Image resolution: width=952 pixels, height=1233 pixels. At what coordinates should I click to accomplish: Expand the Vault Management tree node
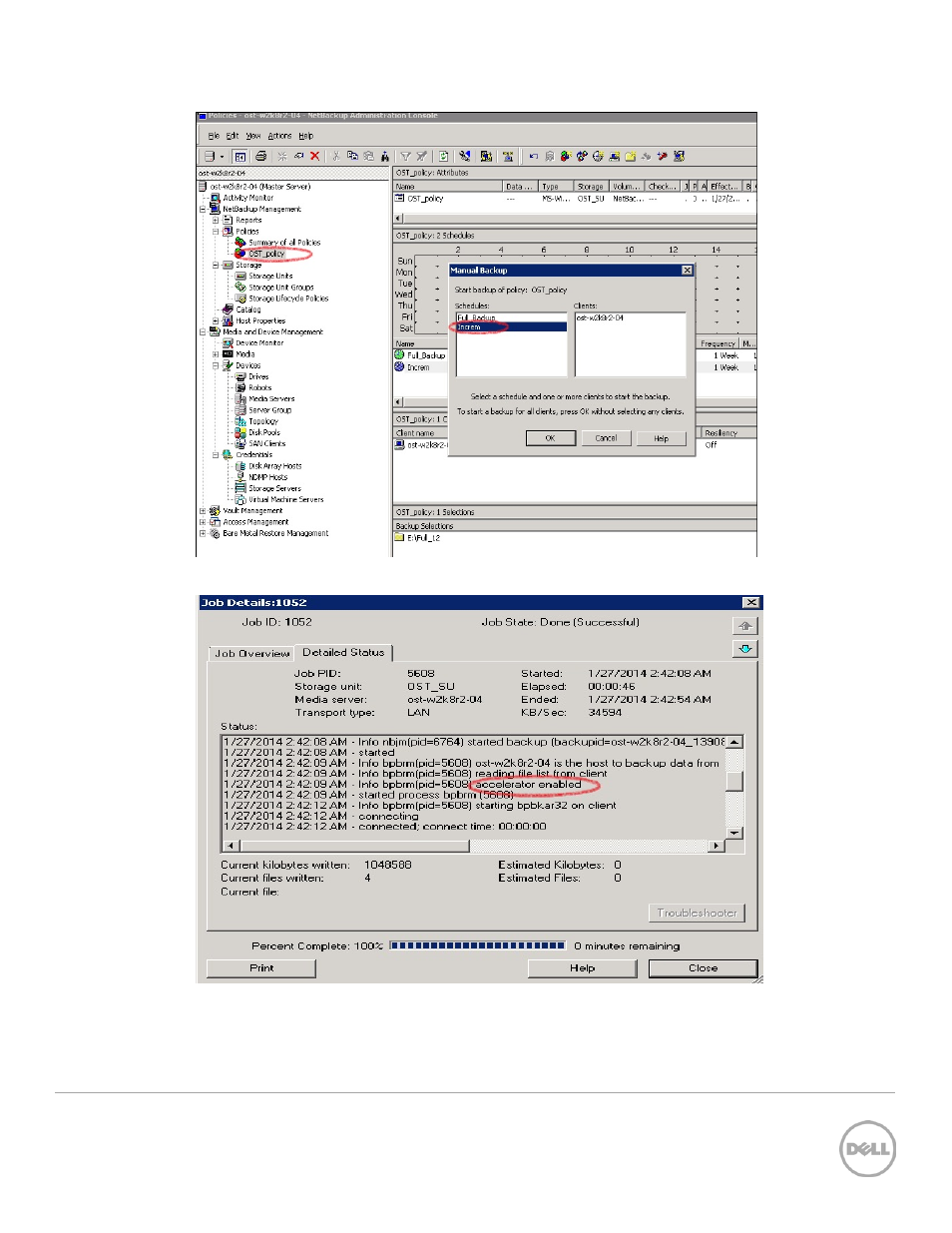(x=203, y=511)
